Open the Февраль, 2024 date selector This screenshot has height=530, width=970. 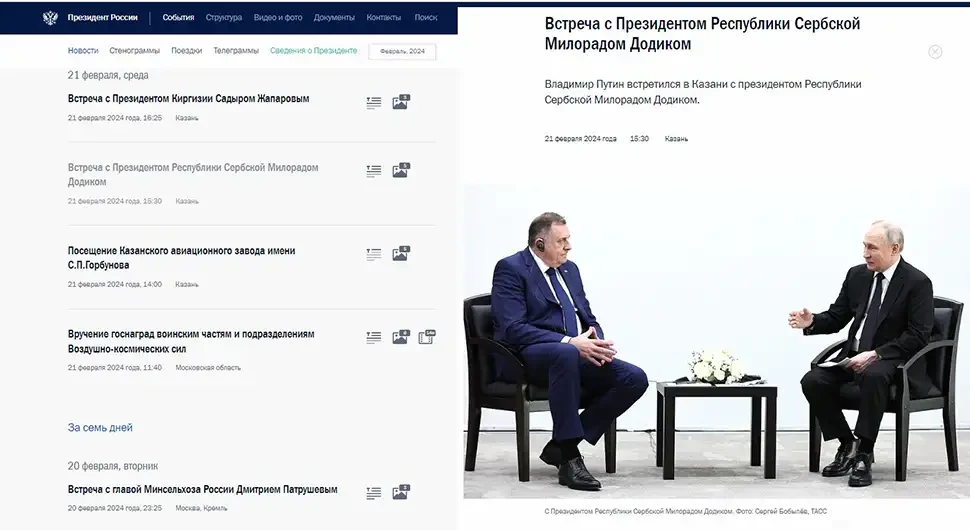[x=402, y=51]
